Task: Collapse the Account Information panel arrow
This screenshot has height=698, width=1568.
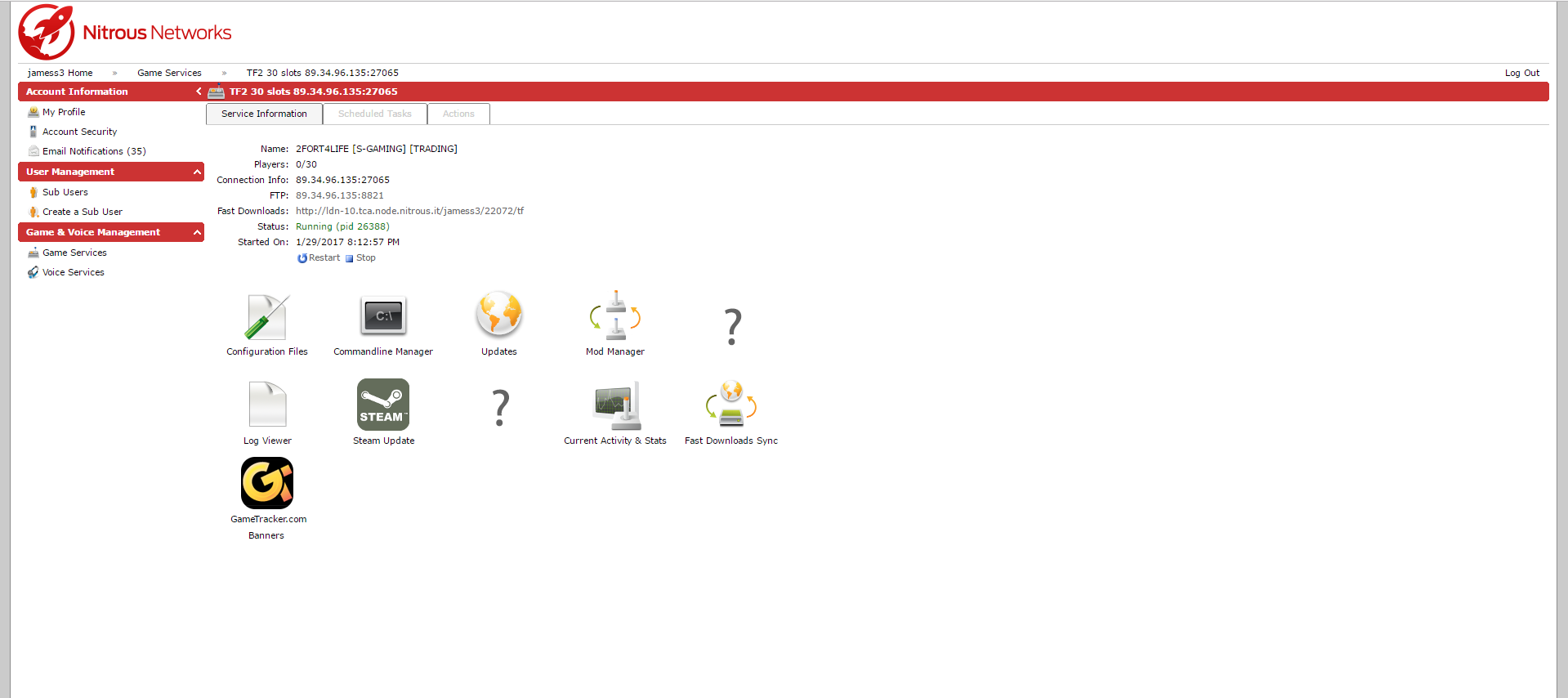Action: 199,92
